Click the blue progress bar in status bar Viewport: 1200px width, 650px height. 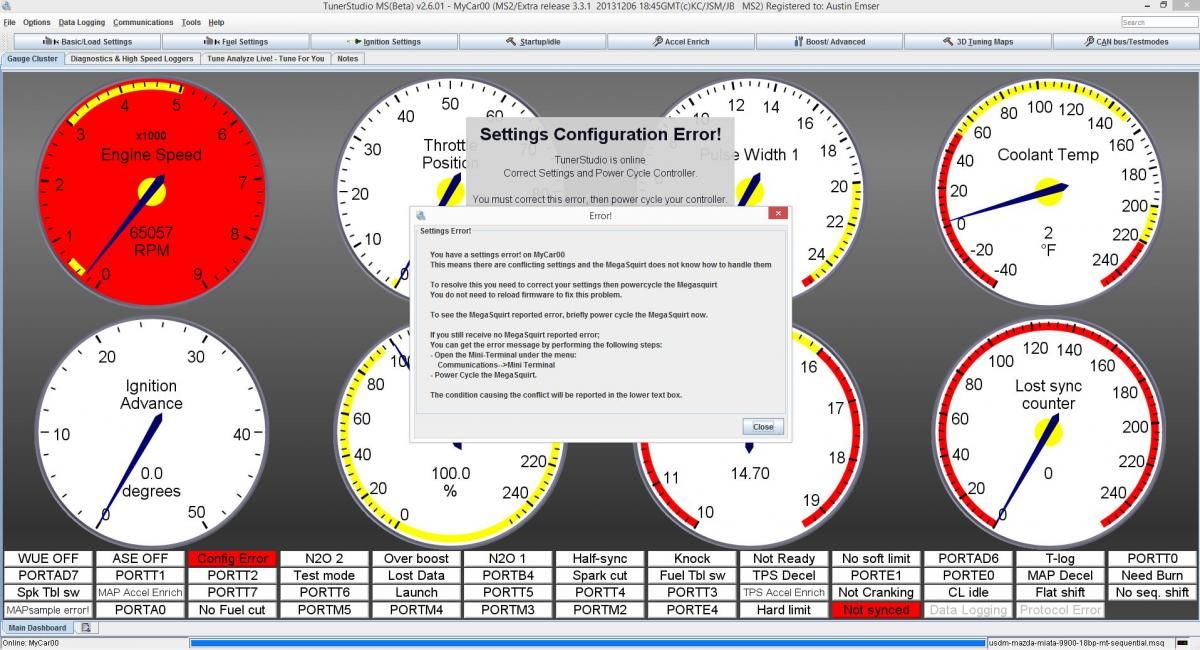click(x=587, y=643)
